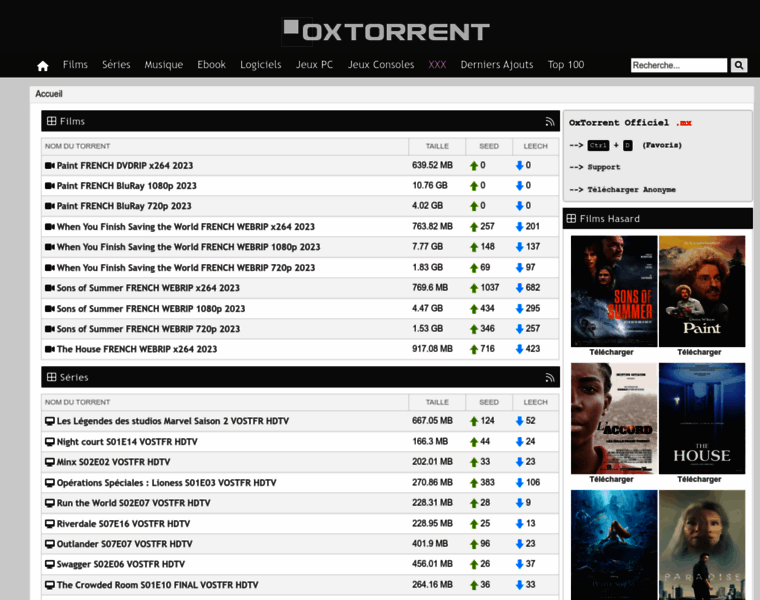Open the L'Accord movie poster thumbnail
This screenshot has width=760, height=600.
614,418
